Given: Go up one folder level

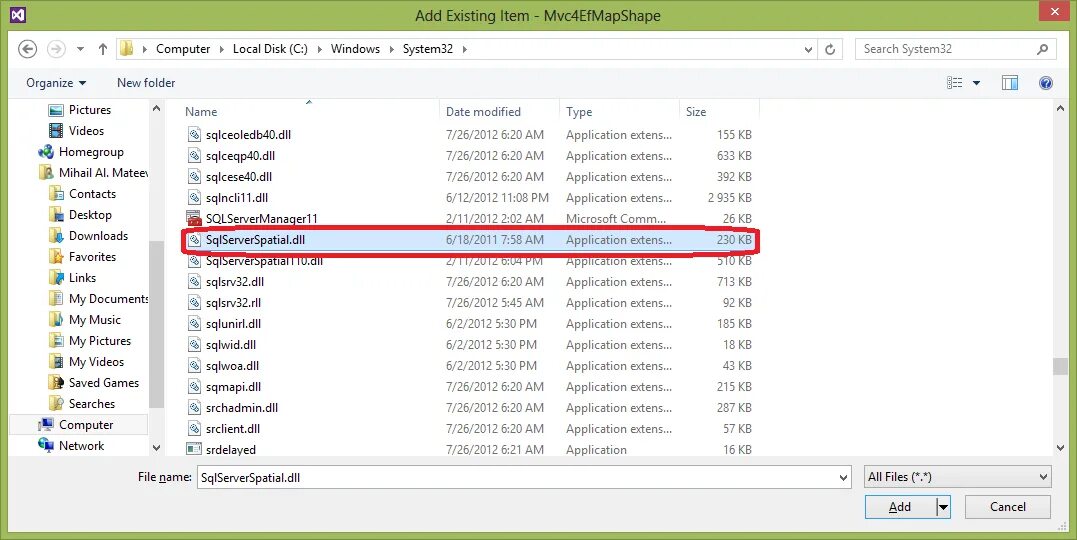Looking at the screenshot, I should coord(103,49).
